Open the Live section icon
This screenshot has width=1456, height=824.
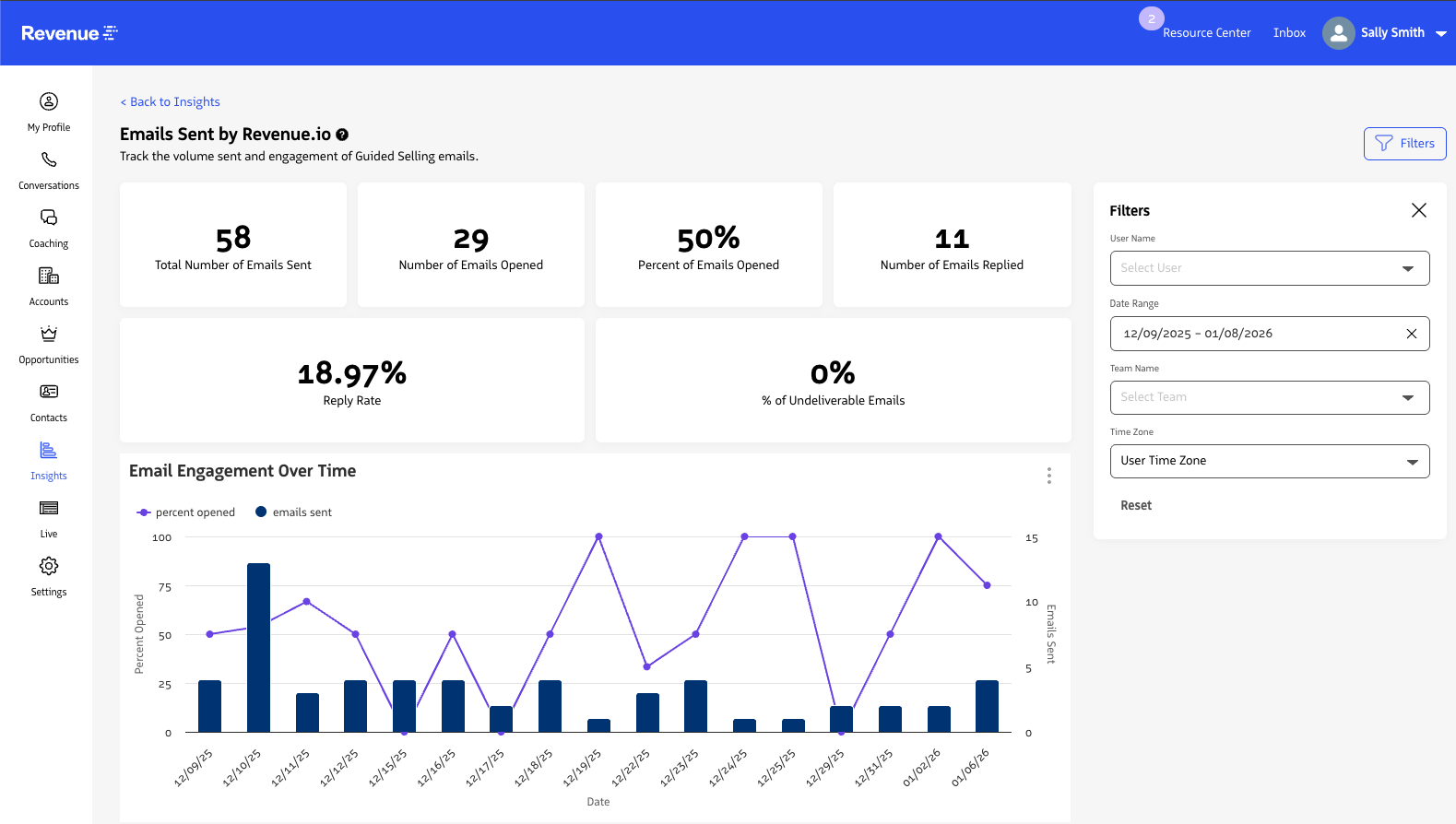(x=49, y=509)
